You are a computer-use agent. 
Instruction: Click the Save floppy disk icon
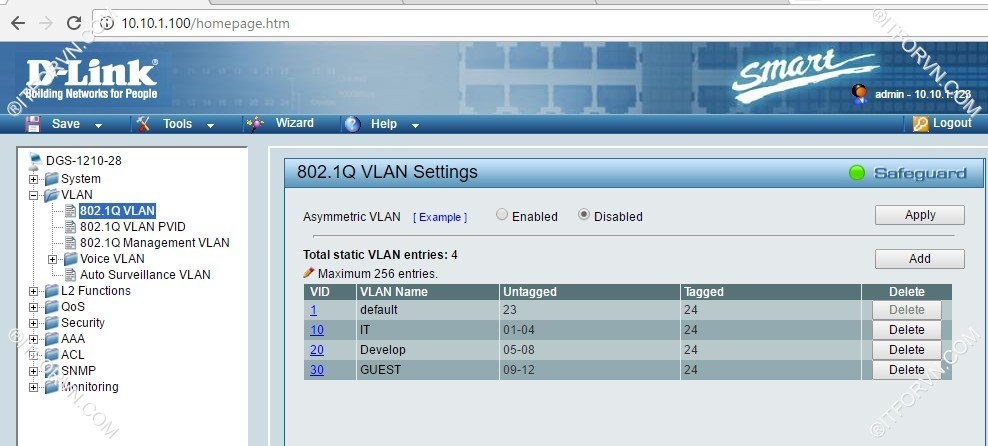[33, 124]
